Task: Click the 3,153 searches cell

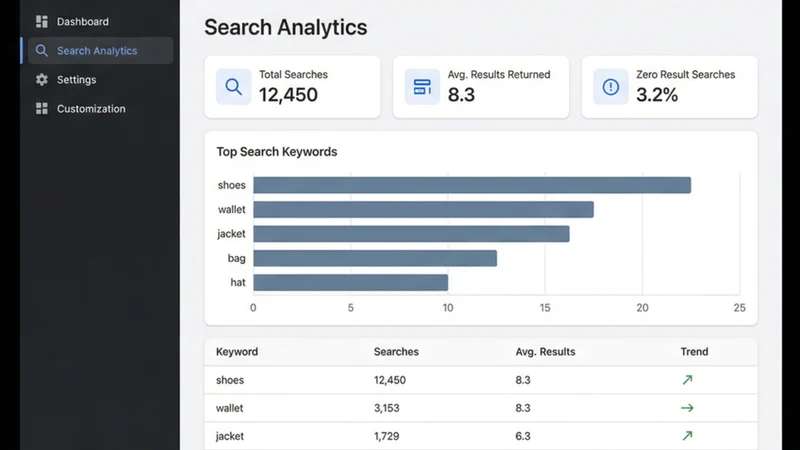Action: click(387, 408)
